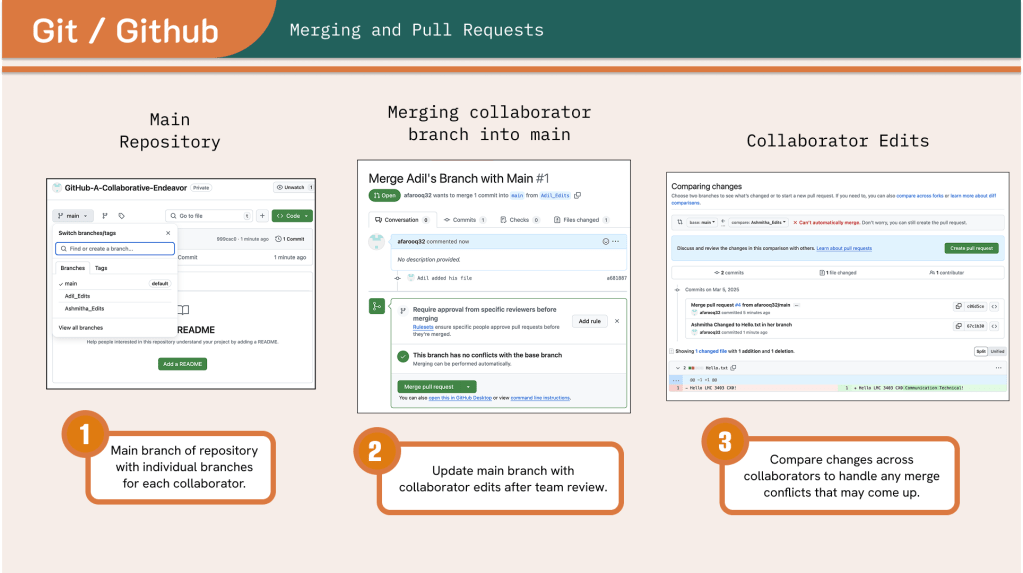Image resolution: width=1023 pixels, height=573 pixels.
Task: Open the green Code dropdown button
Action: pyautogui.click(x=292, y=215)
